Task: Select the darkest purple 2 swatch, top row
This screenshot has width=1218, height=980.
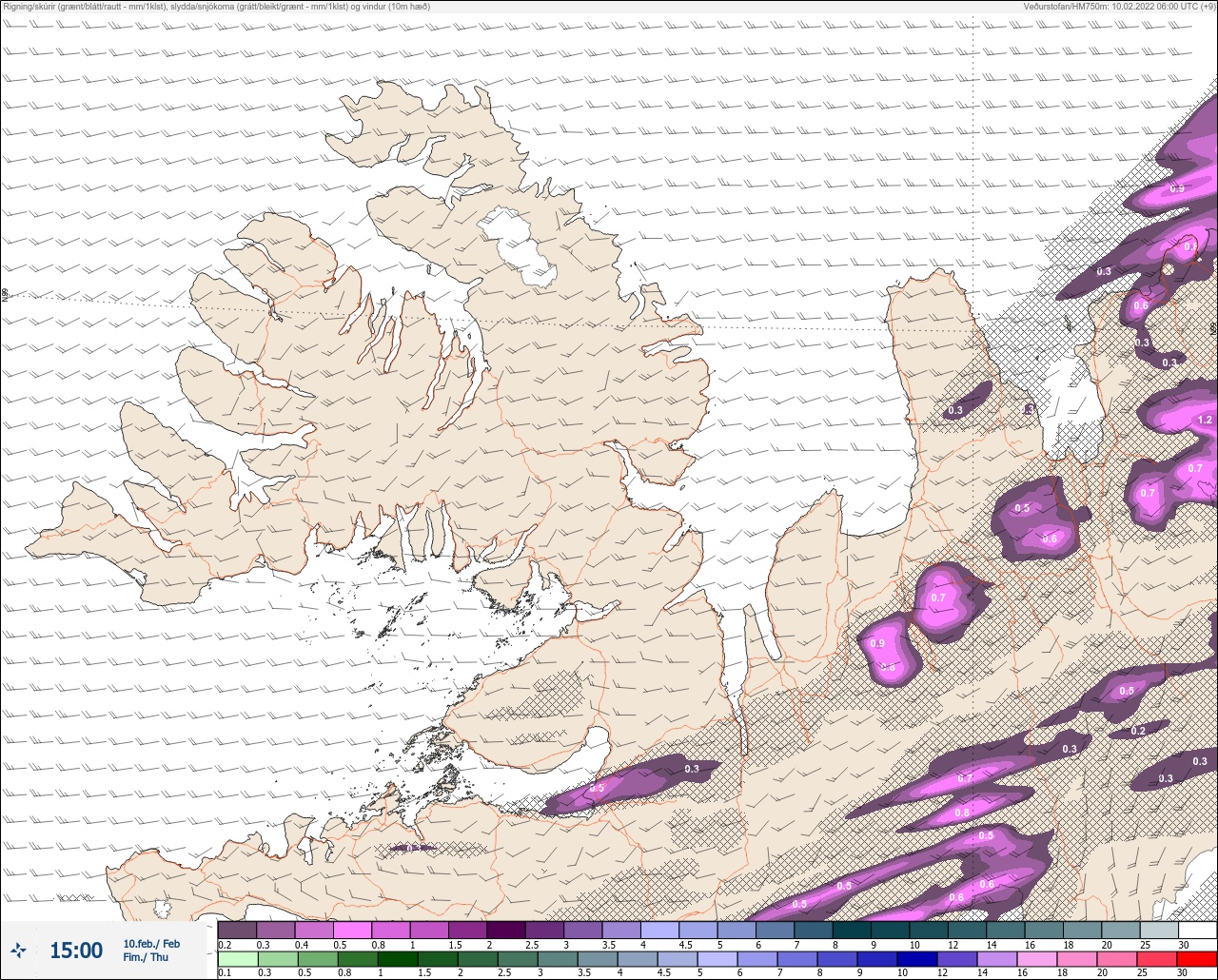Action: point(506,930)
